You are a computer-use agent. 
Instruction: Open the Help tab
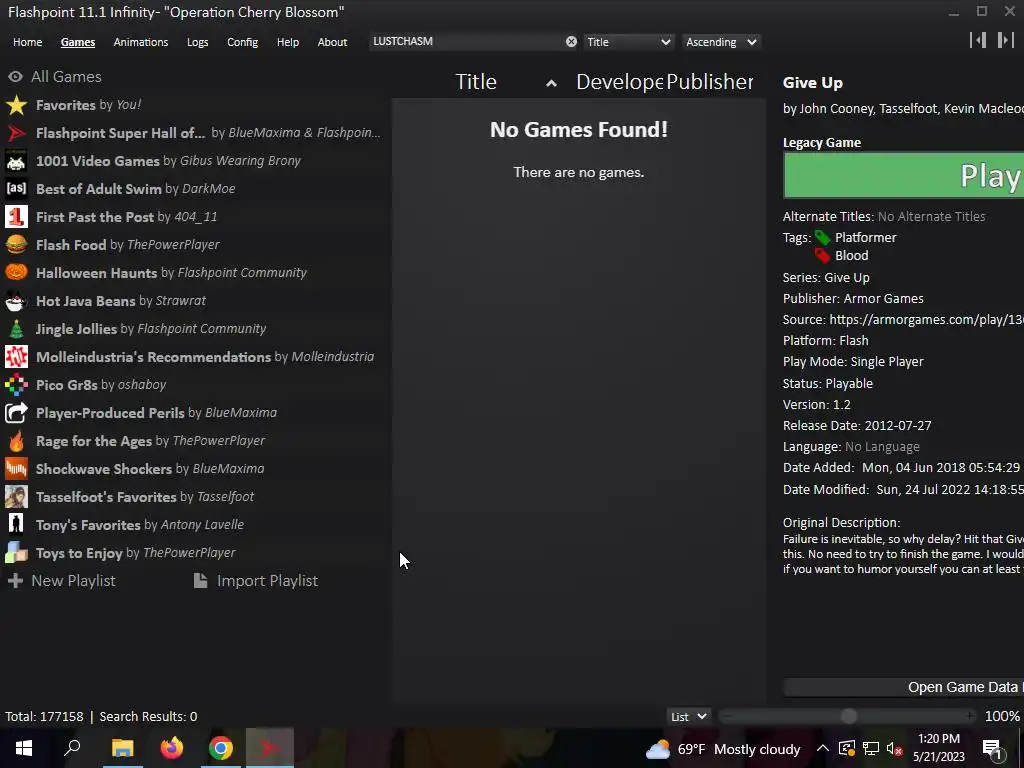pos(288,42)
